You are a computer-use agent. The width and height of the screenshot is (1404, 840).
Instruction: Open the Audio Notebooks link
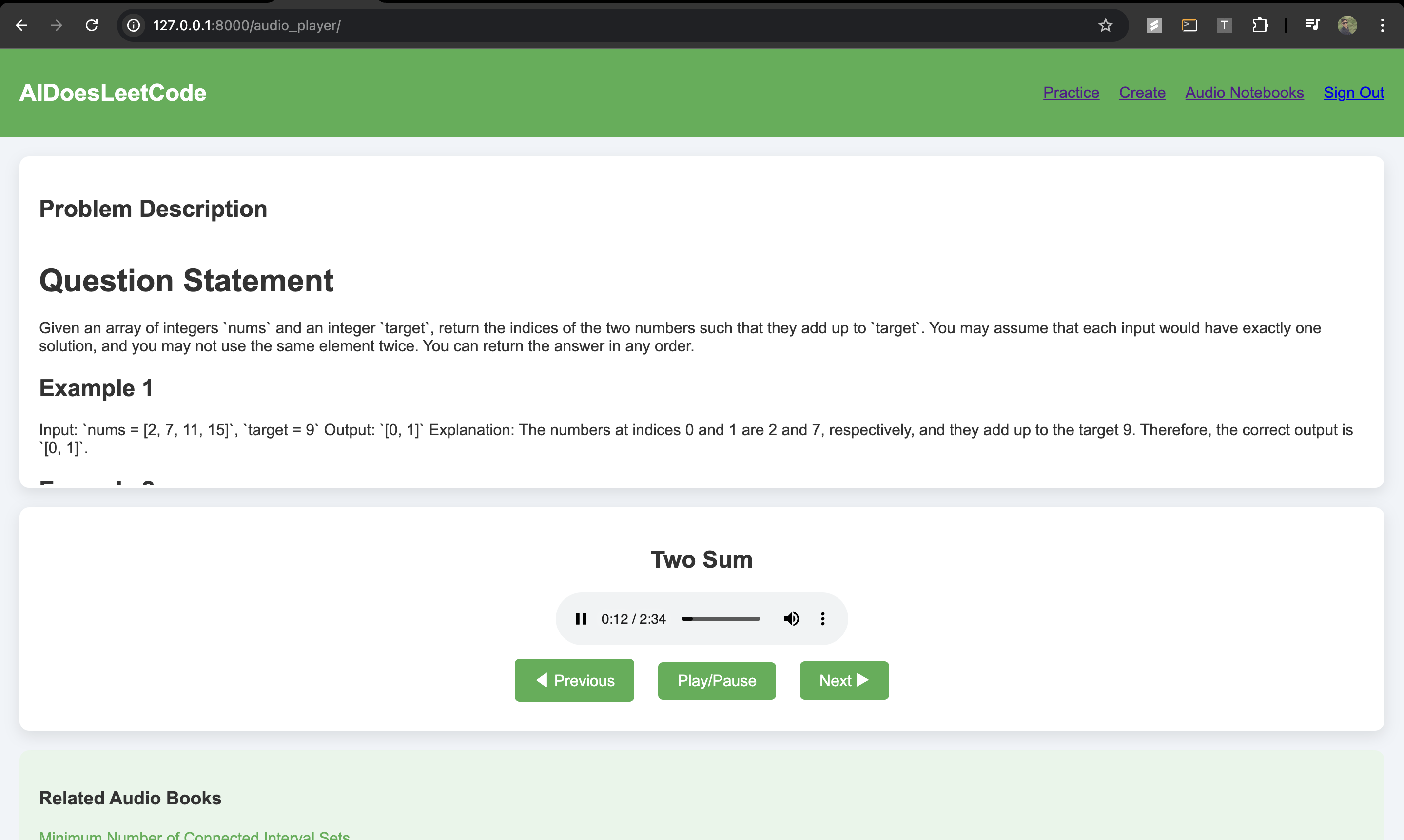pos(1244,92)
